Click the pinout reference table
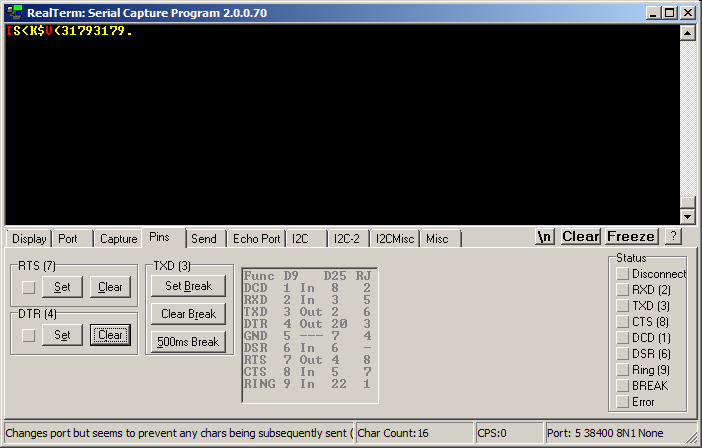The width and height of the screenshot is (702, 448). tap(309, 334)
